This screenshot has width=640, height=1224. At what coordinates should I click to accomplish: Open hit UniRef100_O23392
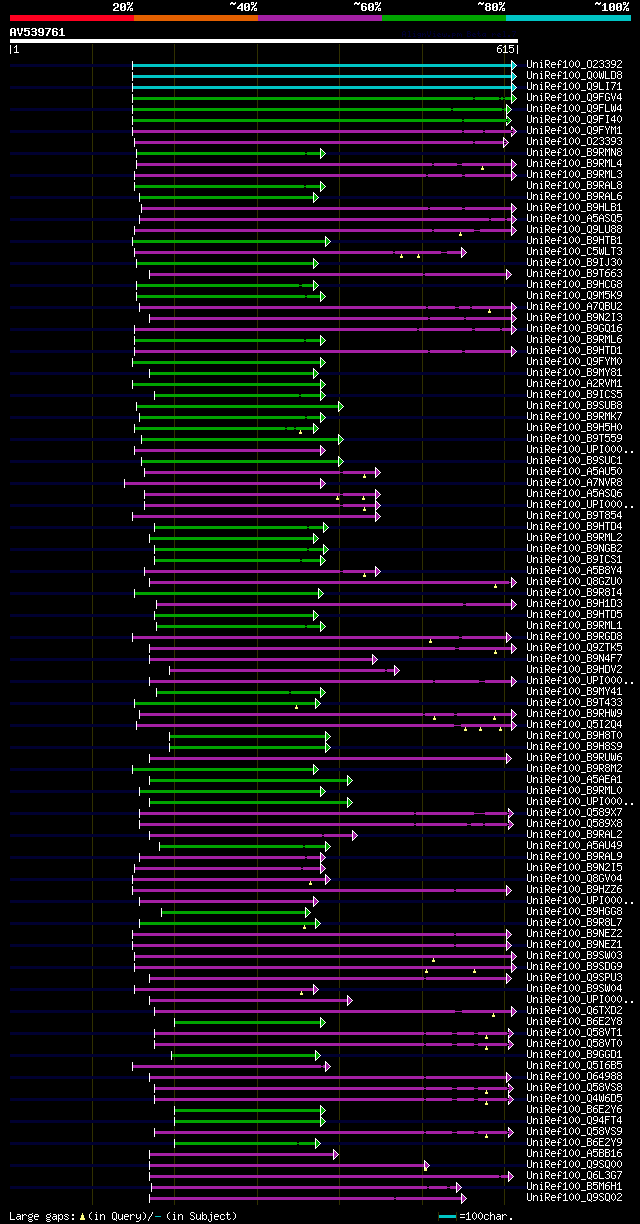coord(574,64)
